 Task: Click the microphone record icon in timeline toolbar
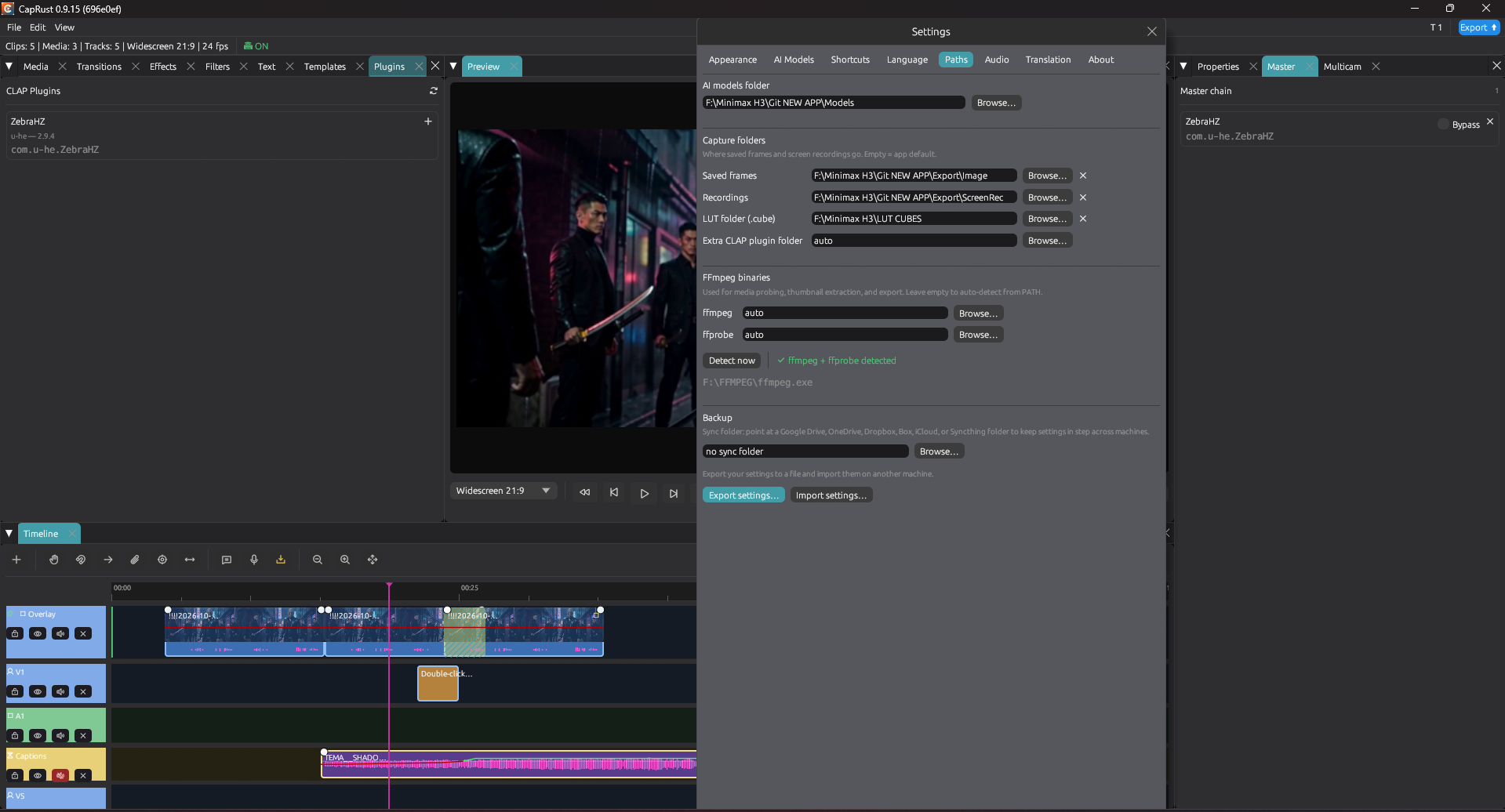coord(254,560)
